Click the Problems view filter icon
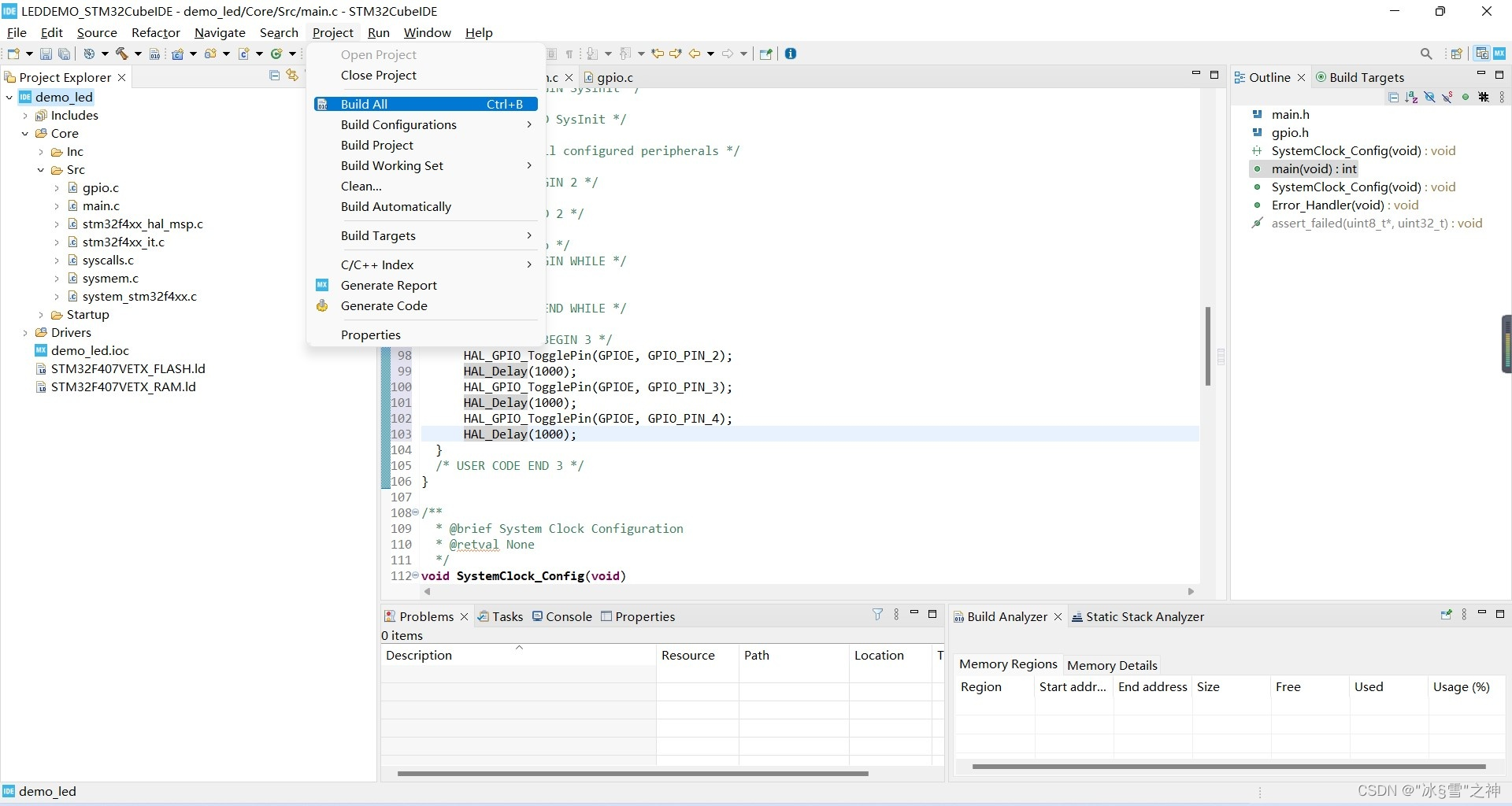1512x806 pixels. click(877, 615)
